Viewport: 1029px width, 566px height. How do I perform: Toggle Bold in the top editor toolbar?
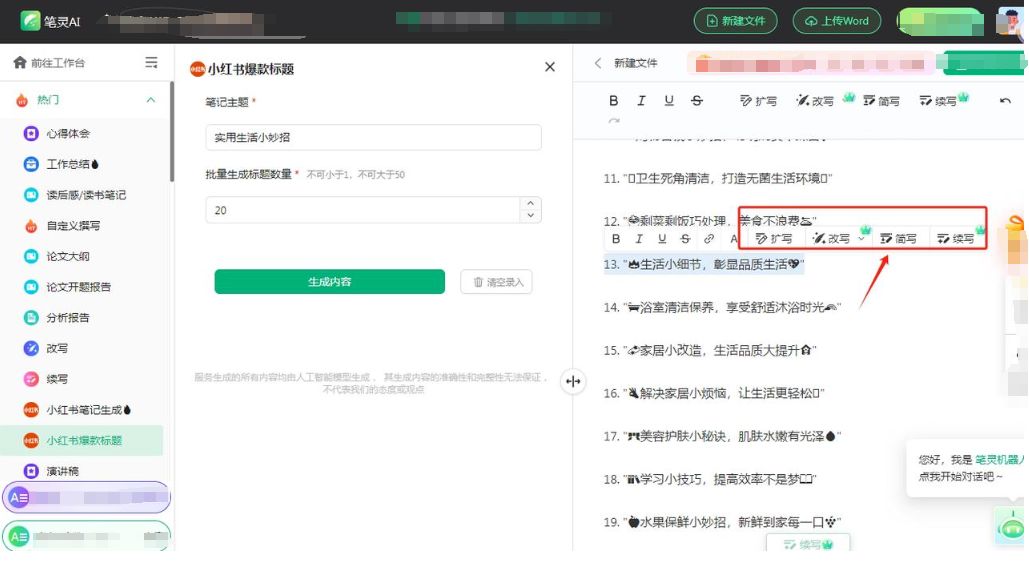[x=614, y=100]
